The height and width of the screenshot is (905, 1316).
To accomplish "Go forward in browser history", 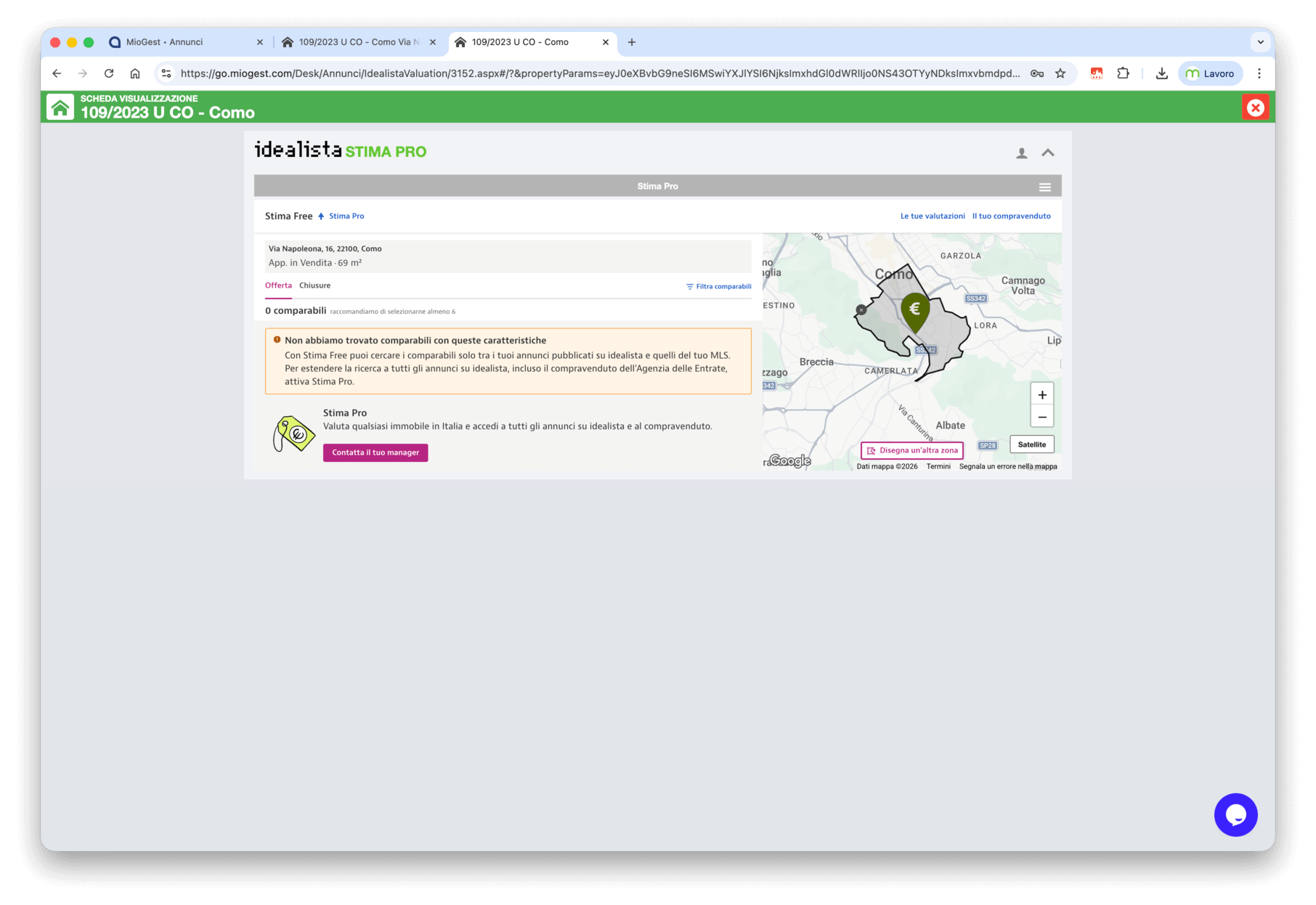I will coord(83,73).
